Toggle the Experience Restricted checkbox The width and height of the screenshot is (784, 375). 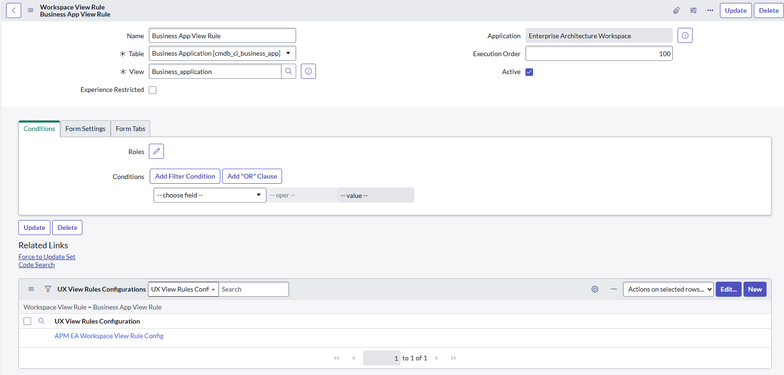pyautogui.click(x=153, y=90)
